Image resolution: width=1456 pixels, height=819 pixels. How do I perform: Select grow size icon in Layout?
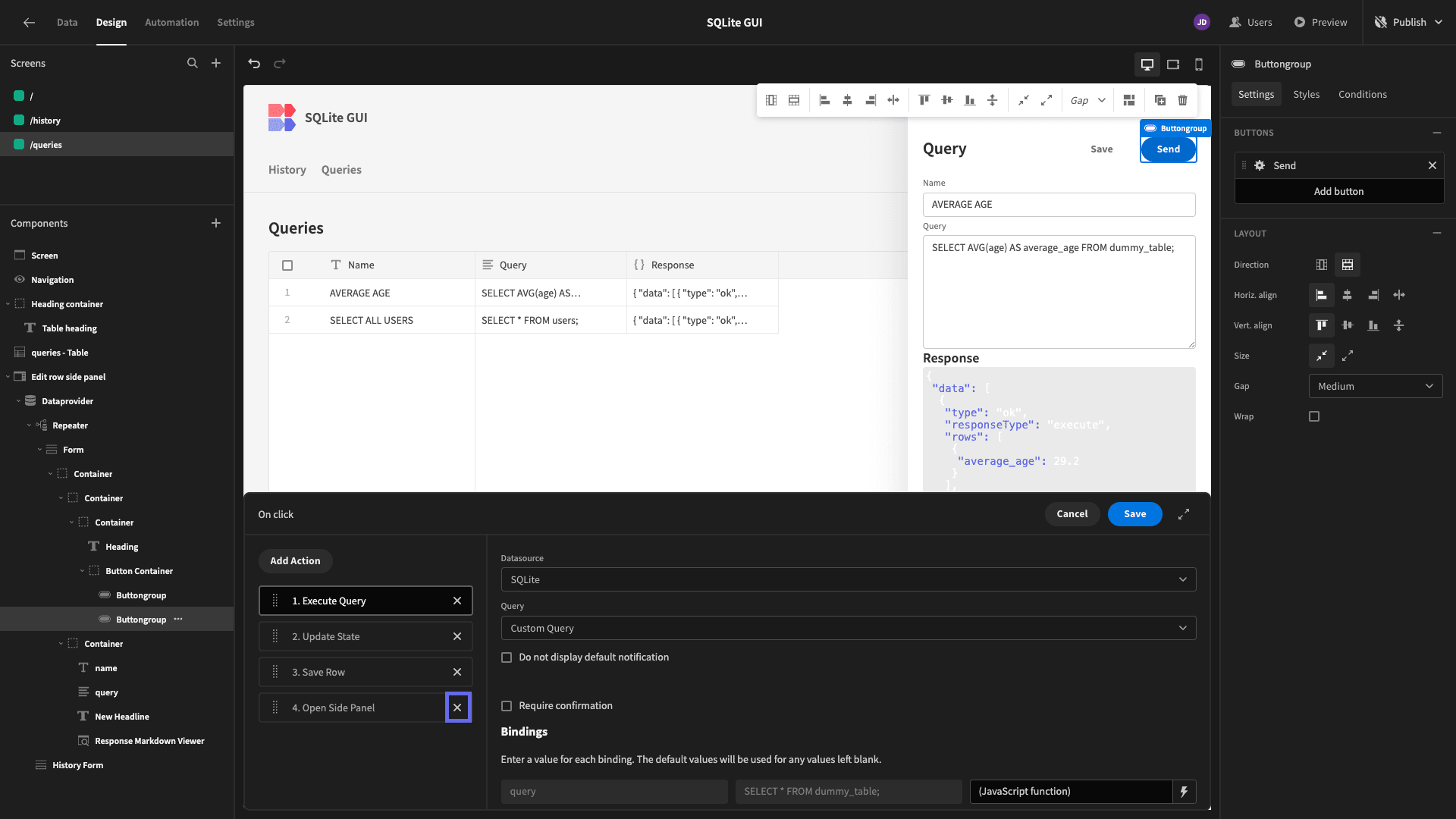(1348, 356)
